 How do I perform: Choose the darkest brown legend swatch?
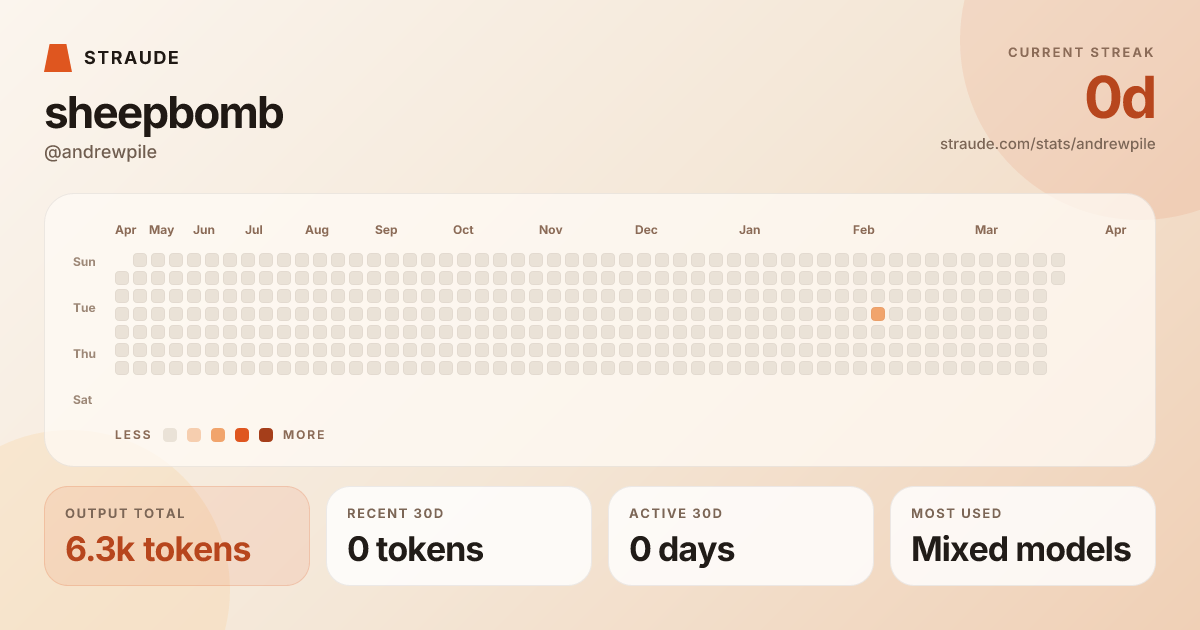pyautogui.click(x=266, y=435)
